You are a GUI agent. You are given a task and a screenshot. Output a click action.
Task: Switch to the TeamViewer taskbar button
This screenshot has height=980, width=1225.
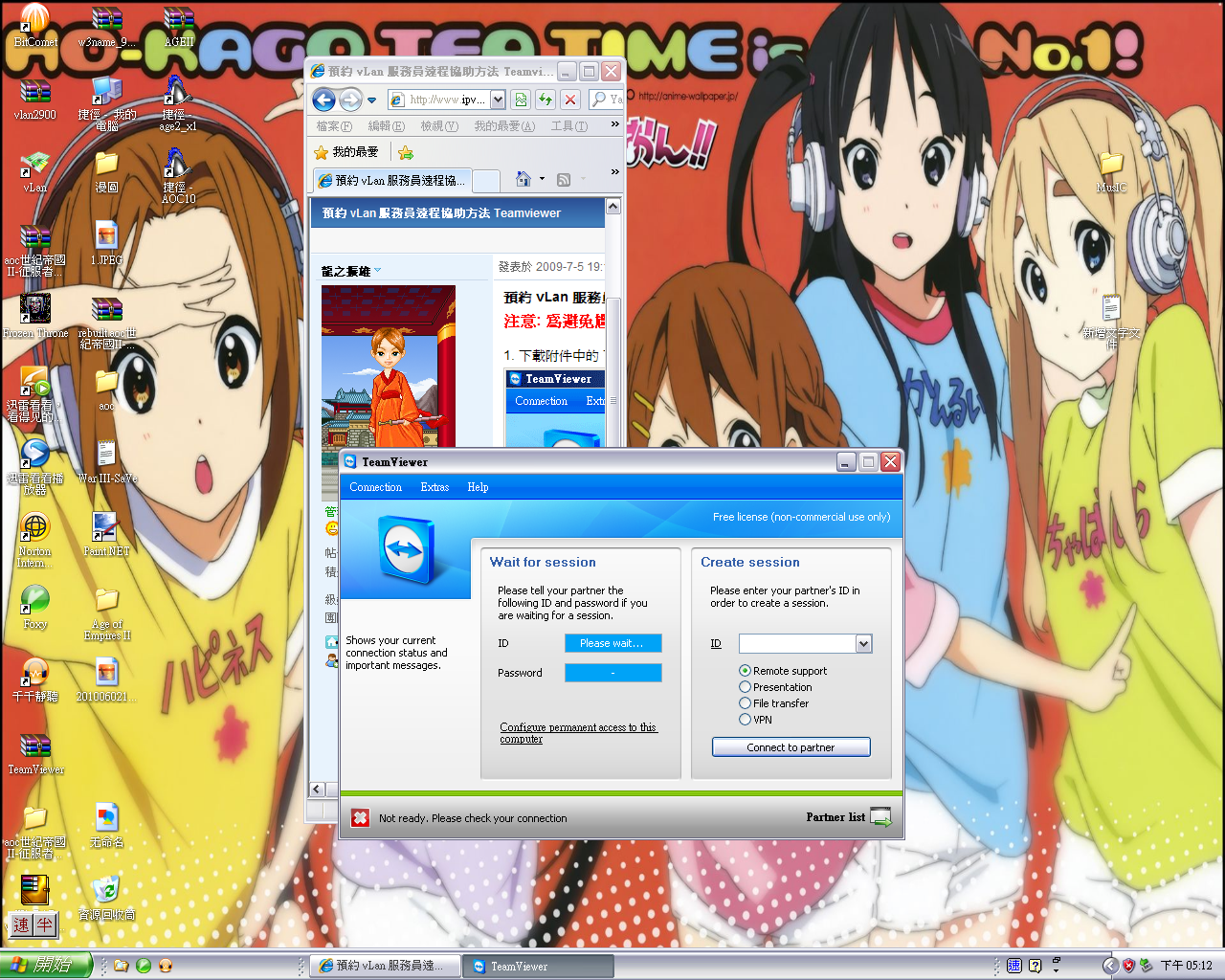coord(538,967)
